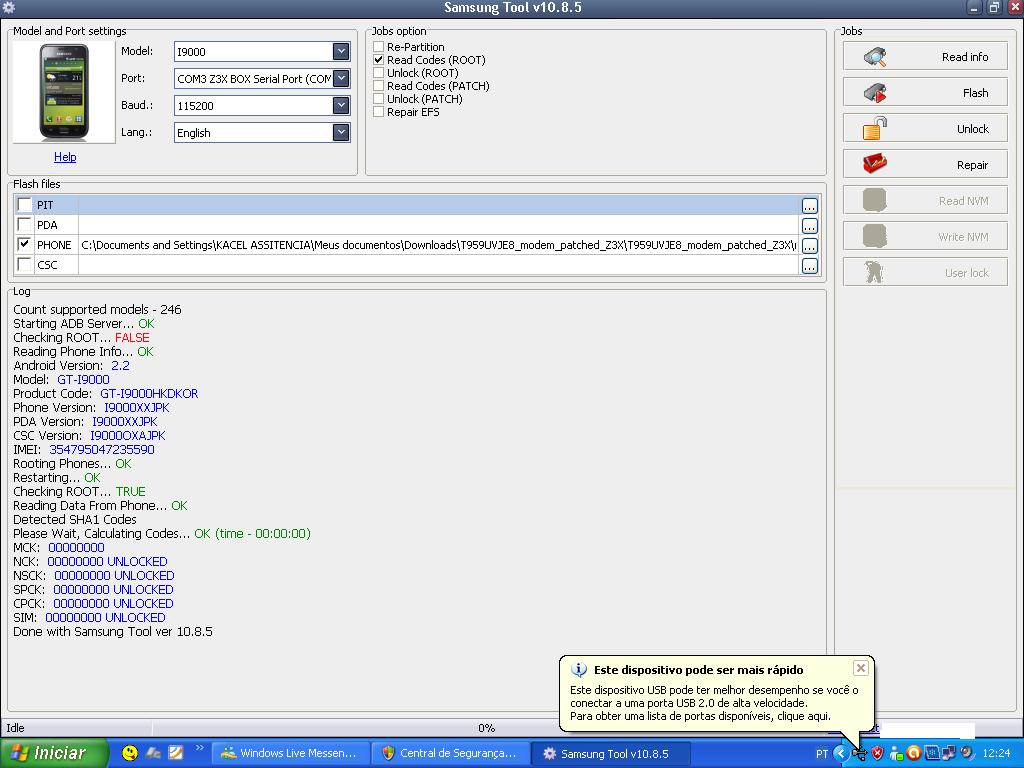Click the gear icon in title bar
This screenshot has width=1024, height=768.
(8, 7)
